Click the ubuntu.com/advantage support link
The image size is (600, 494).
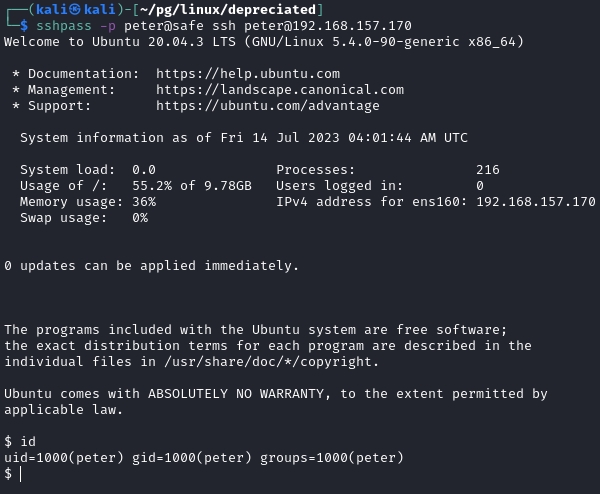[268, 105]
